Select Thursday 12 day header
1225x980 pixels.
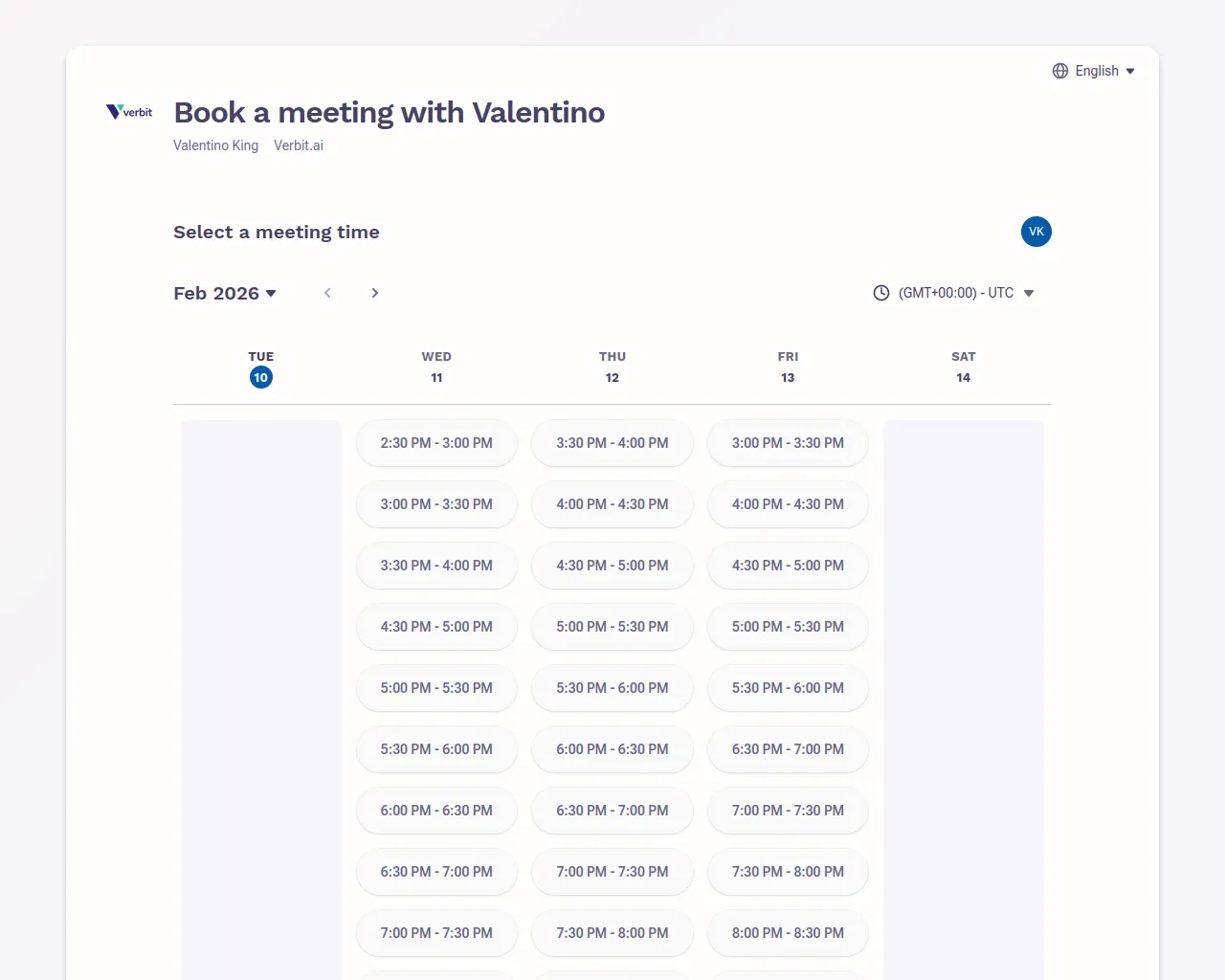(x=612, y=368)
